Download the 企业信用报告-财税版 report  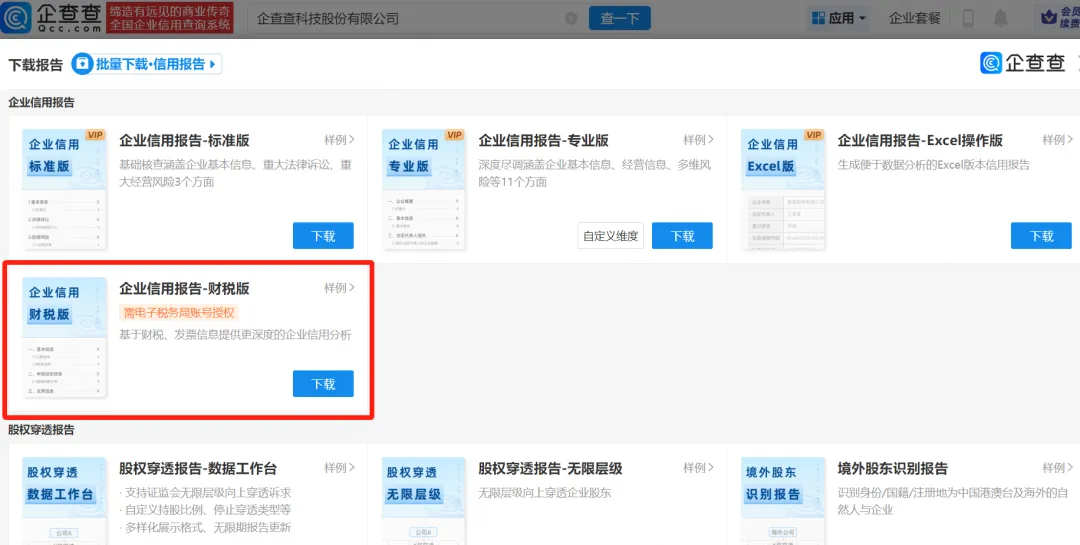(x=323, y=384)
